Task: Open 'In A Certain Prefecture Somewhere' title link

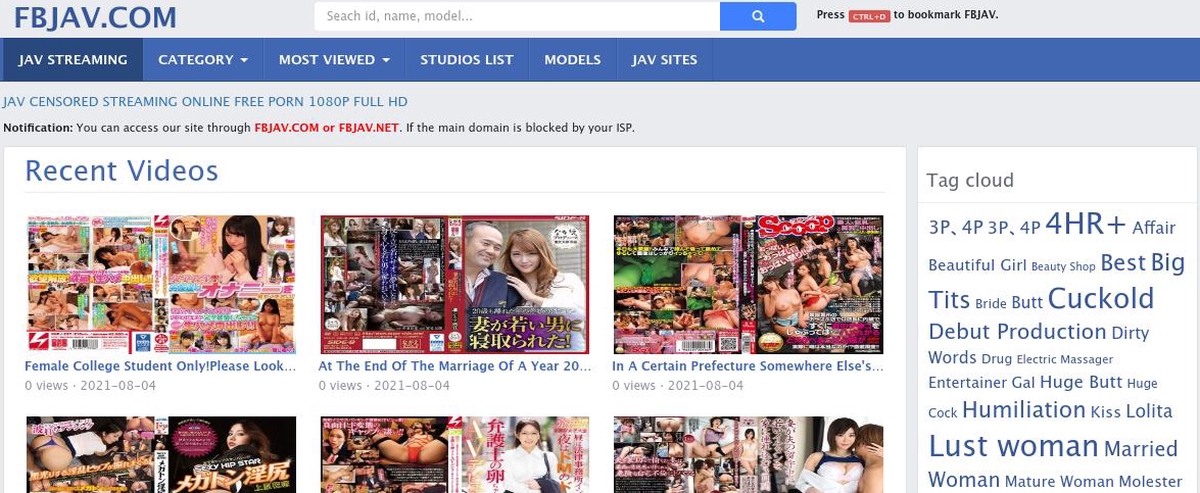Action: 748,367
